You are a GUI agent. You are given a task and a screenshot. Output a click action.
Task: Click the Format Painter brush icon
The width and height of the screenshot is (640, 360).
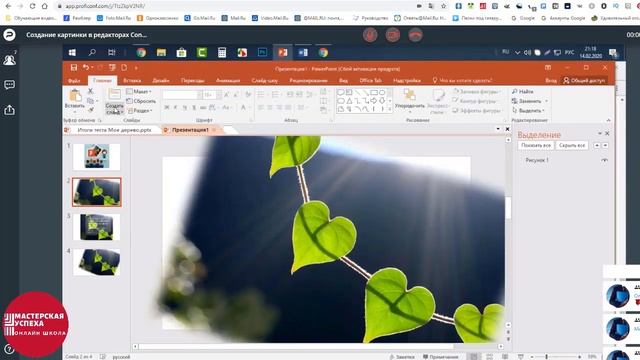pos(91,110)
